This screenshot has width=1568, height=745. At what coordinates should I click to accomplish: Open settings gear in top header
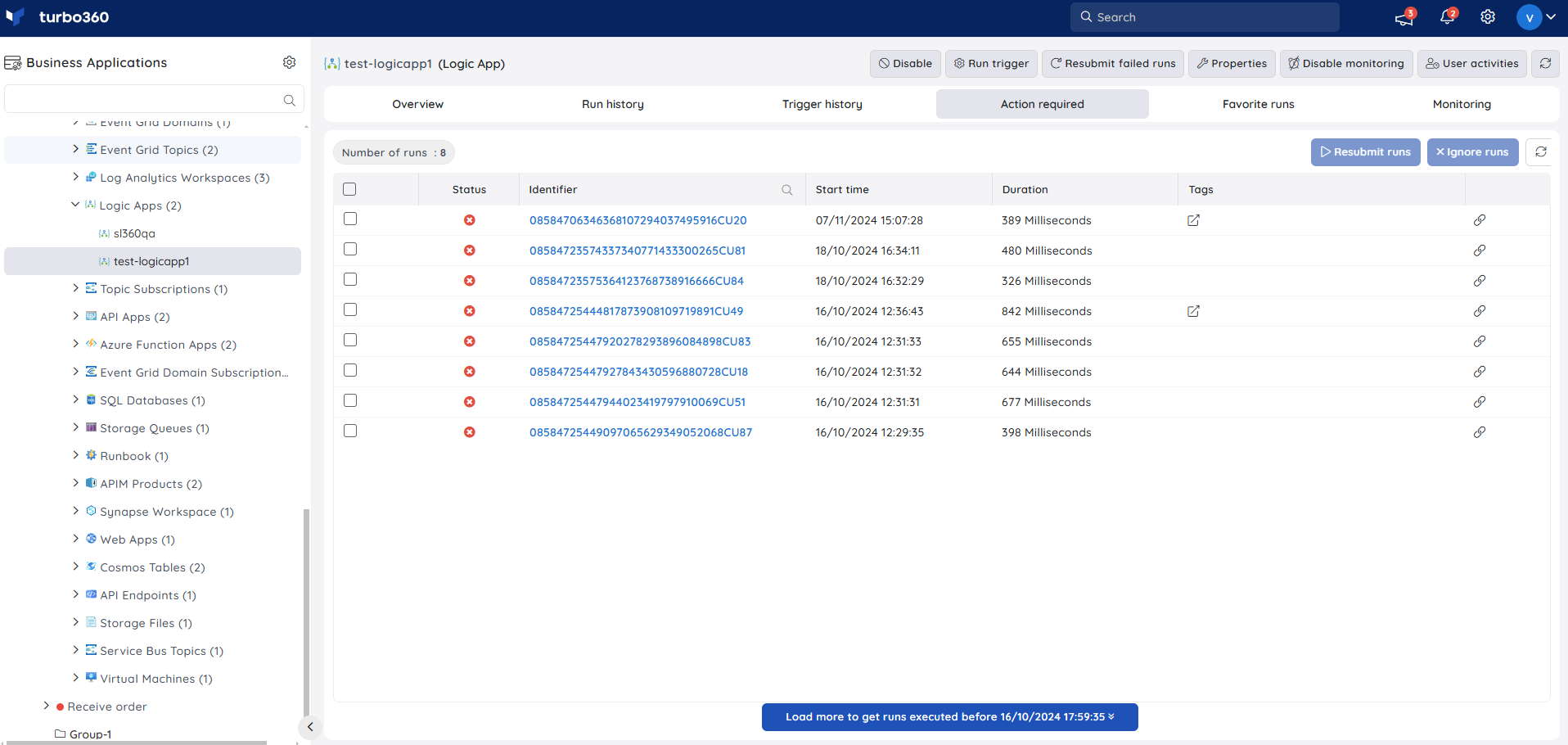tap(1488, 17)
